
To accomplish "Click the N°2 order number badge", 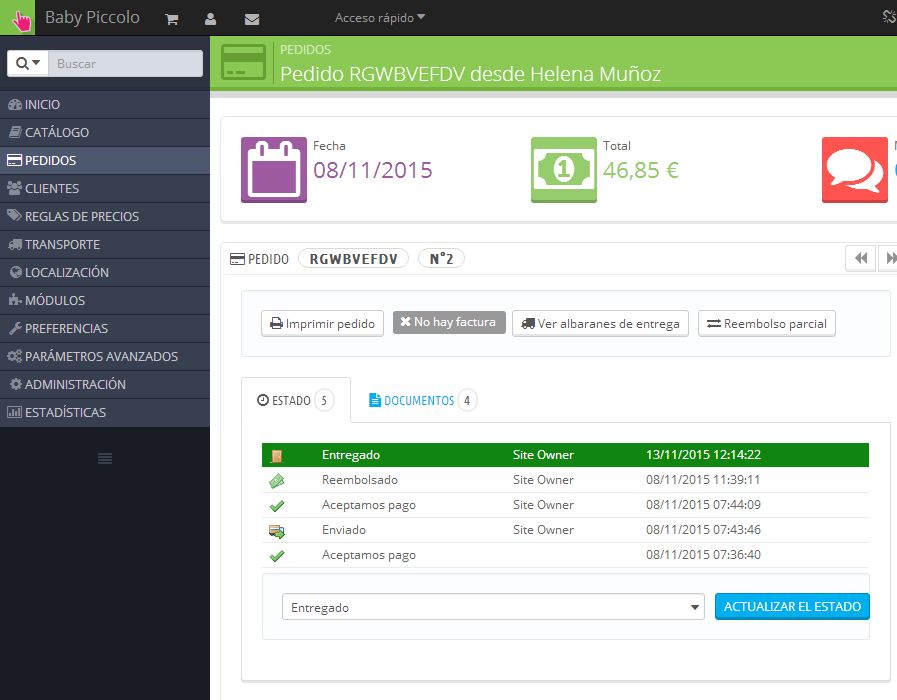I will [x=441, y=258].
